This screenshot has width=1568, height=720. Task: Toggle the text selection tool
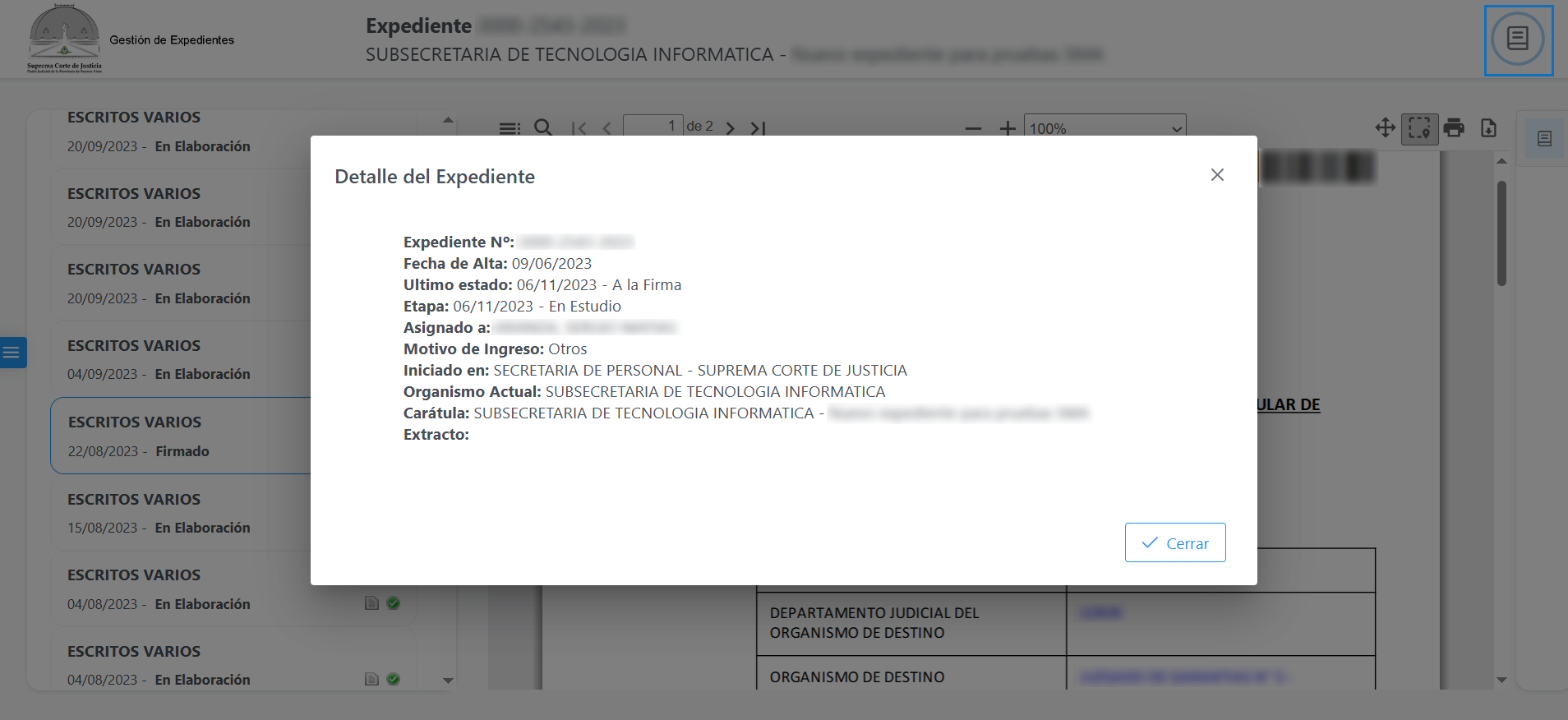[1419, 128]
